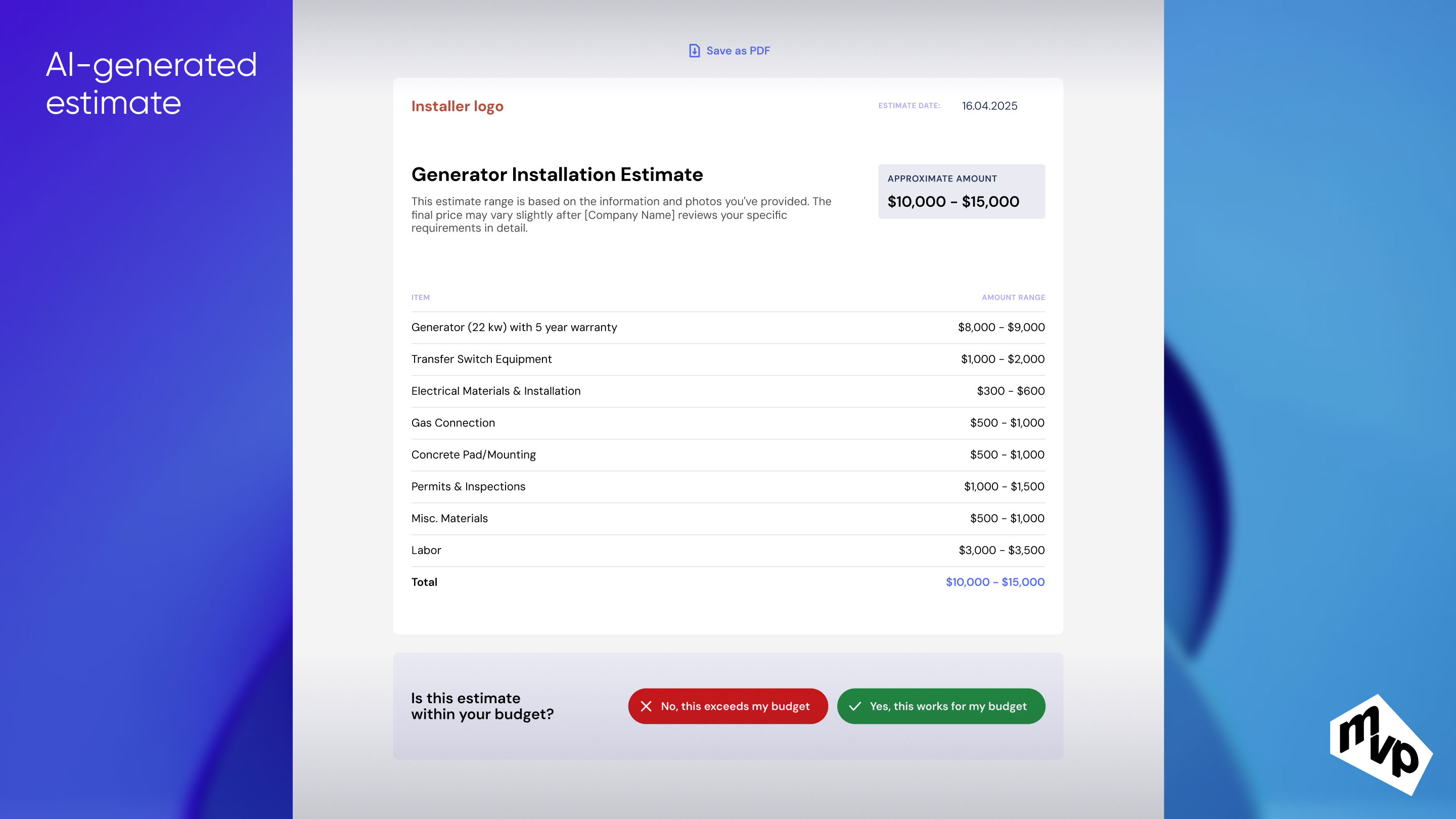This screenshot has height=819, width=1456.
Task: Select the Gas Connection line item
Action: click(x=453, y=423)
